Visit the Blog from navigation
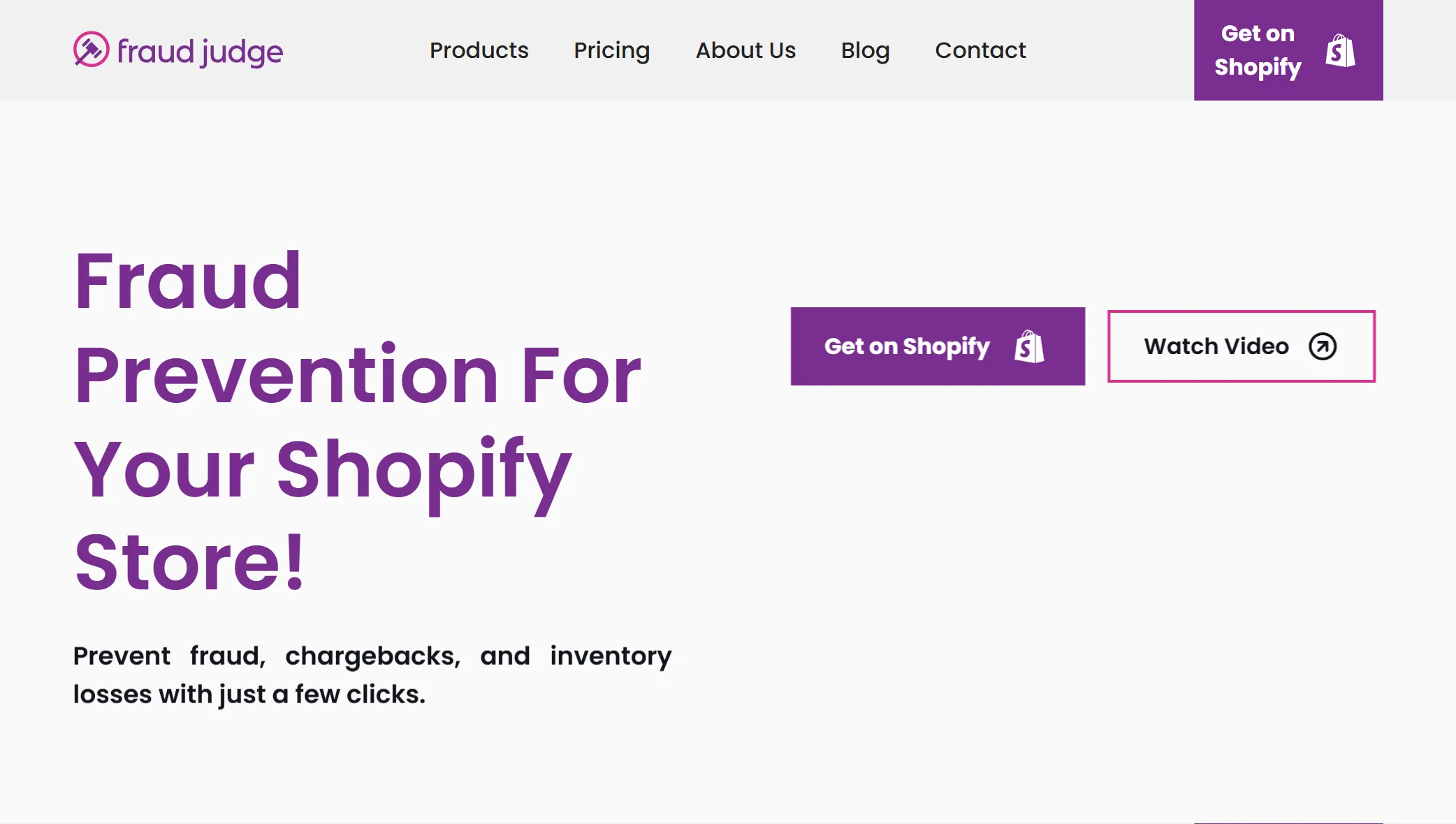 [865, 50]
